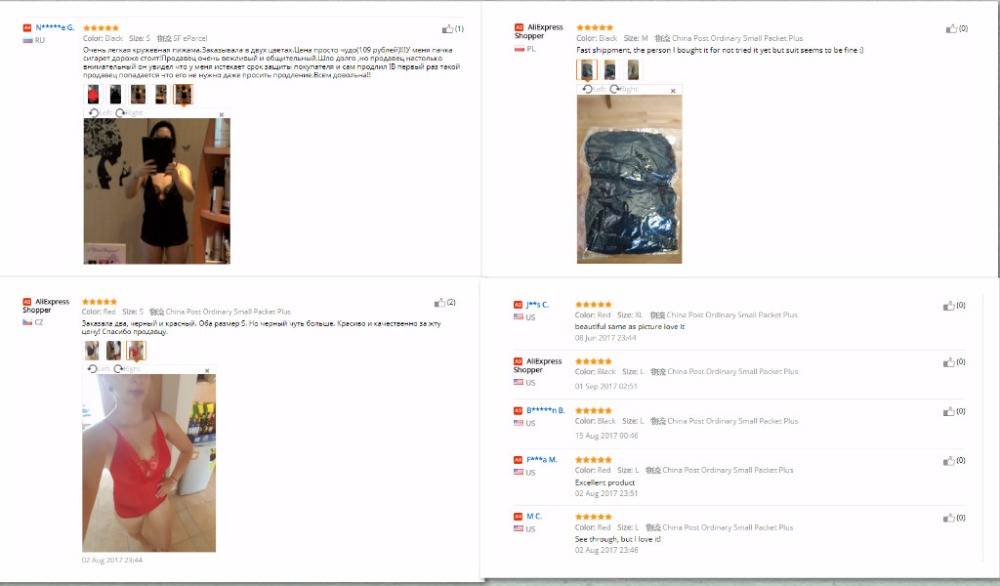Click thumbs-up on the PL shopper review
This screenshot has width=1000, height=586.
pos(952,29)
